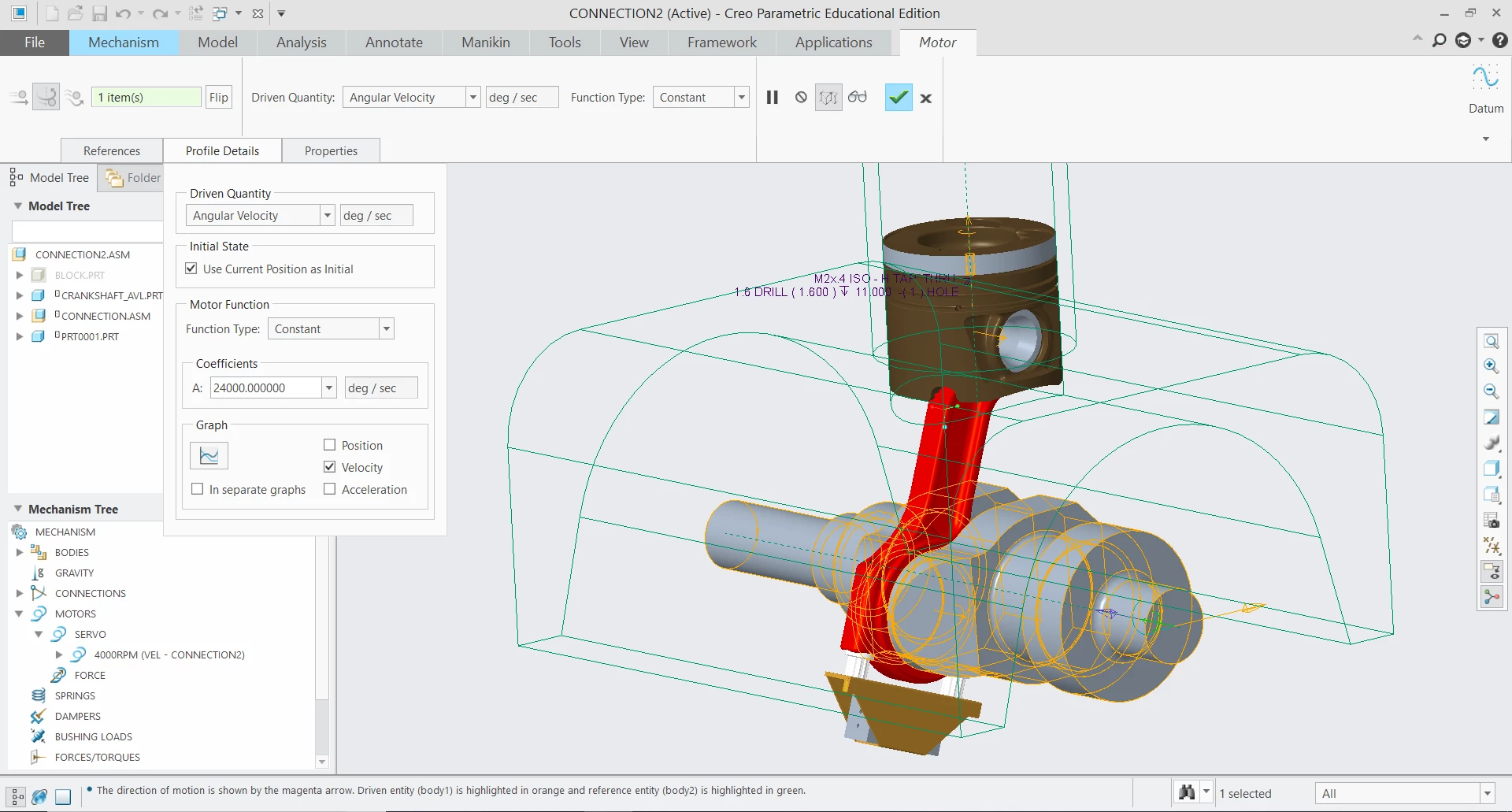Screen dimensions: 1512x812
Task: Click the Repaint icon in graphics toolbar
Action: click(1492, 417)
